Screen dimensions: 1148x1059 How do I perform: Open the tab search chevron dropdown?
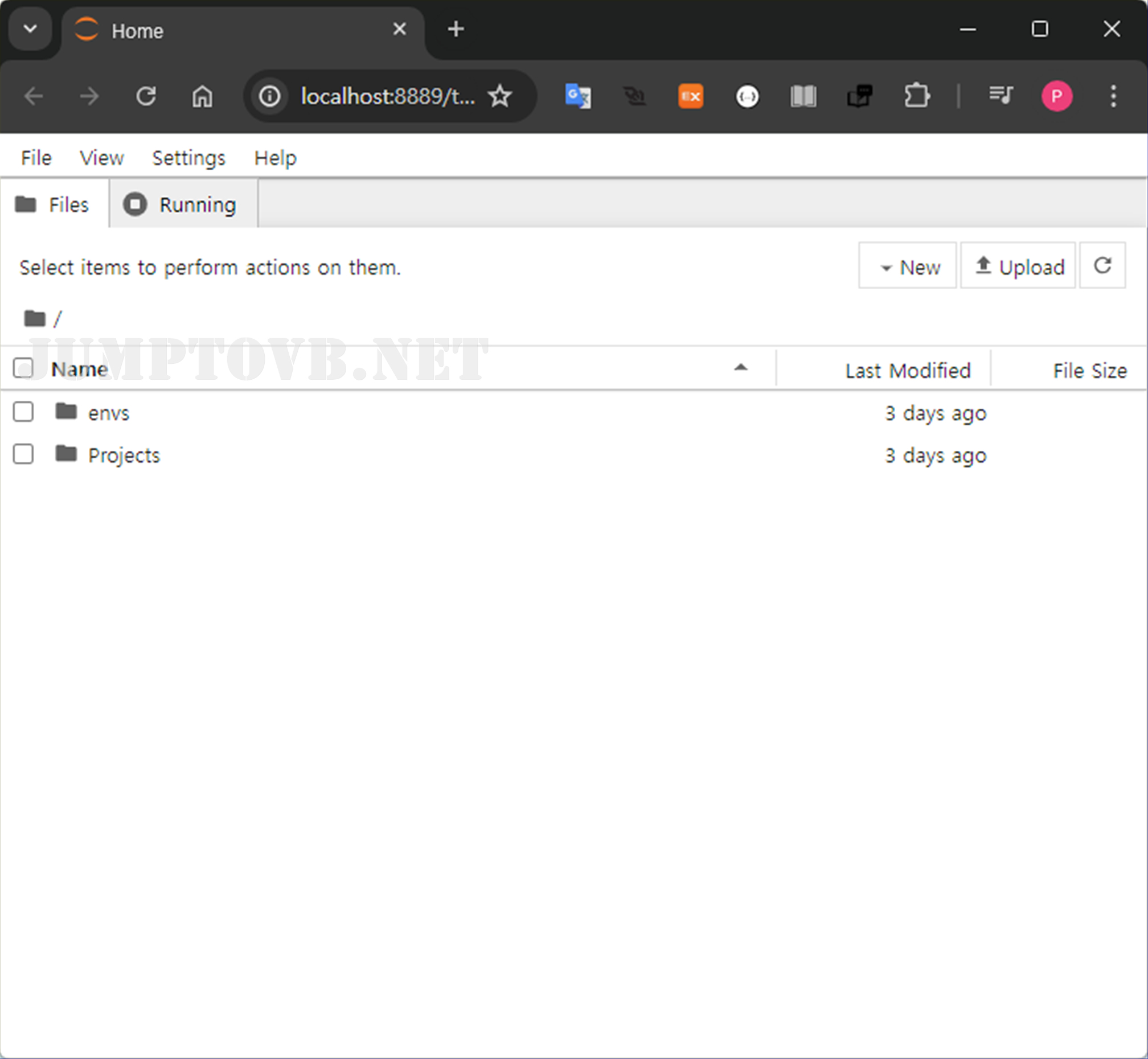pyautogui.click(x=30, y=28)
